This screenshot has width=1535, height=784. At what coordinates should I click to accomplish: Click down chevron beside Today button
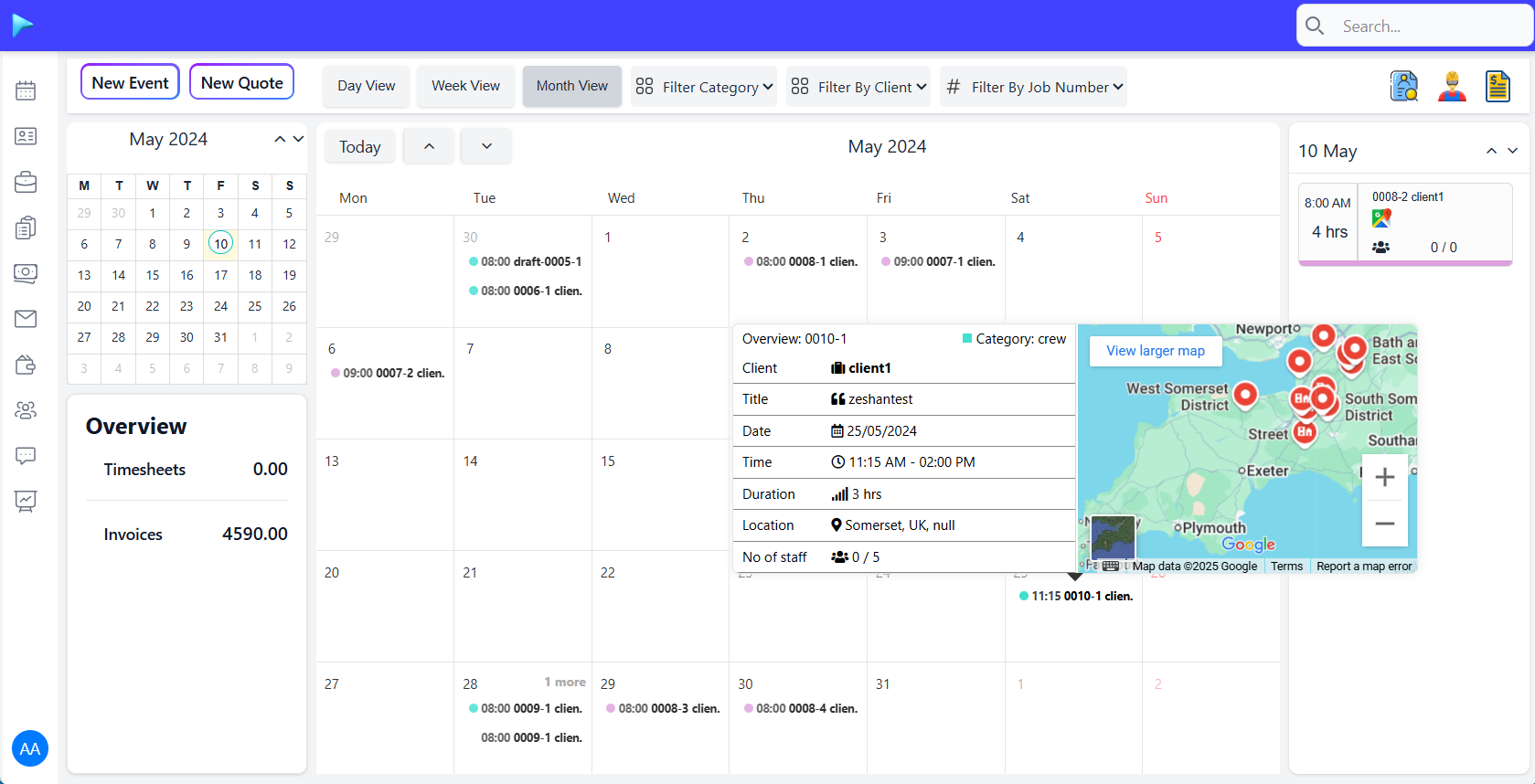pyautogui.click(x=486, y=146)
